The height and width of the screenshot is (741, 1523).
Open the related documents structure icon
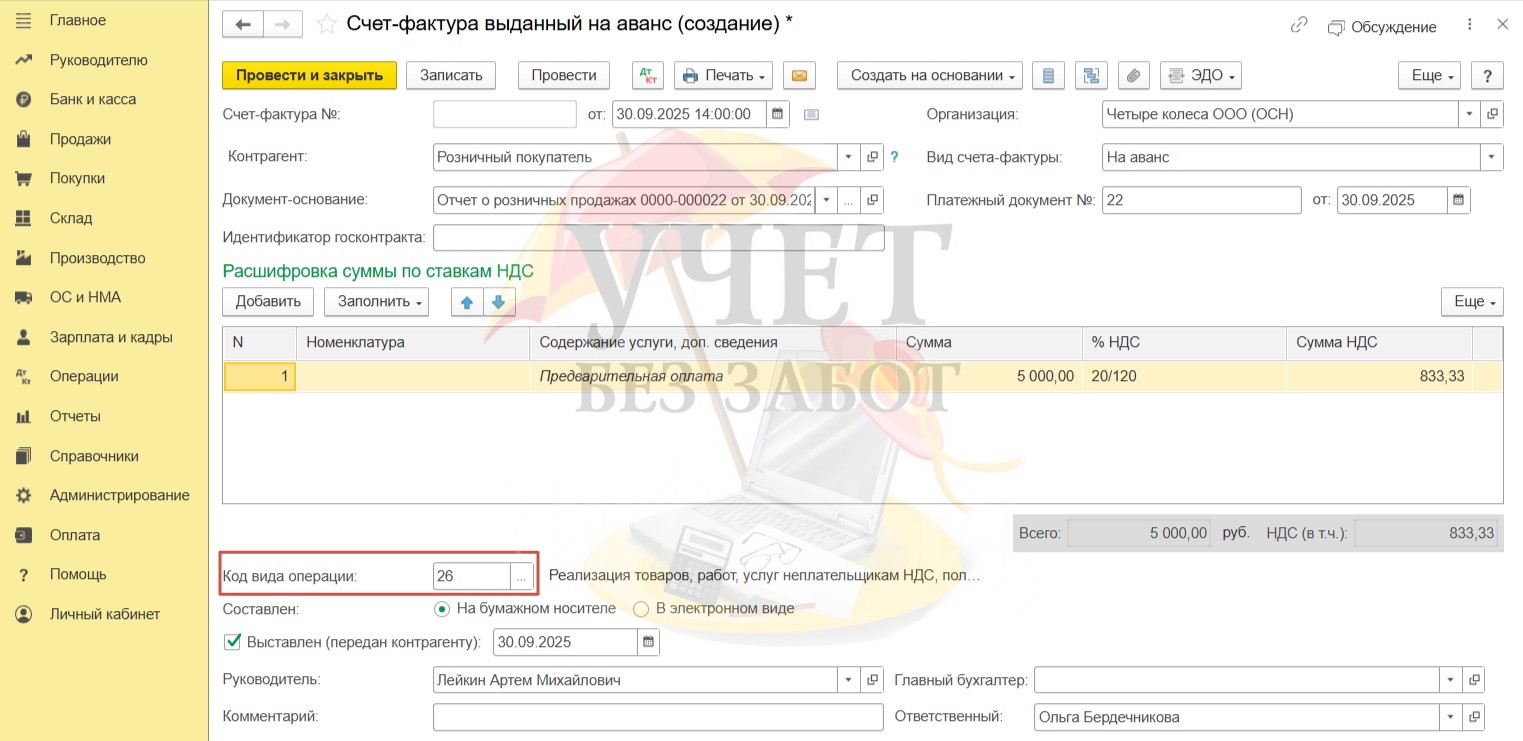1091,75
